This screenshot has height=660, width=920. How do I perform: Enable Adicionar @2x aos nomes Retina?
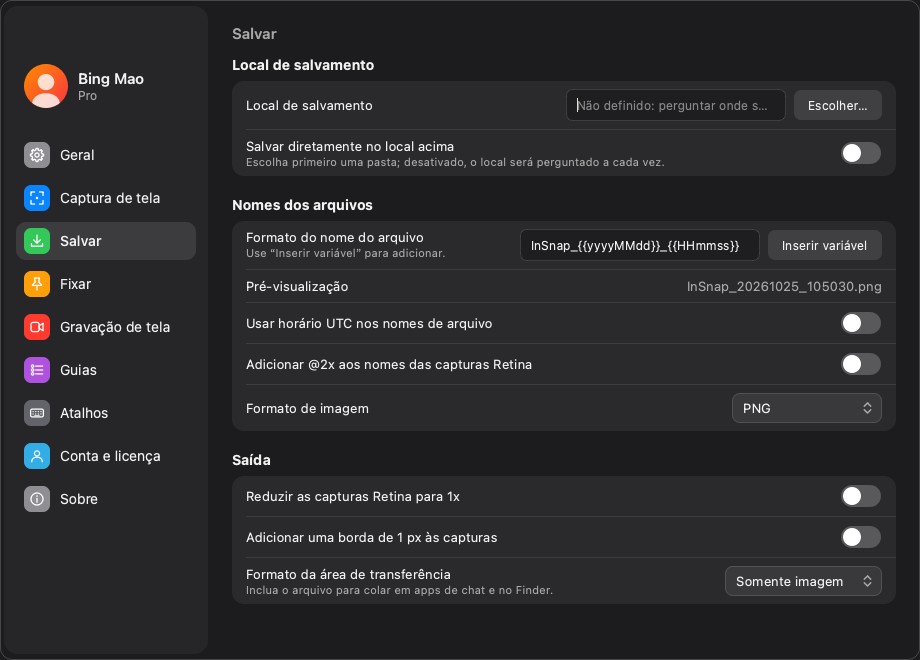[861, 364]
